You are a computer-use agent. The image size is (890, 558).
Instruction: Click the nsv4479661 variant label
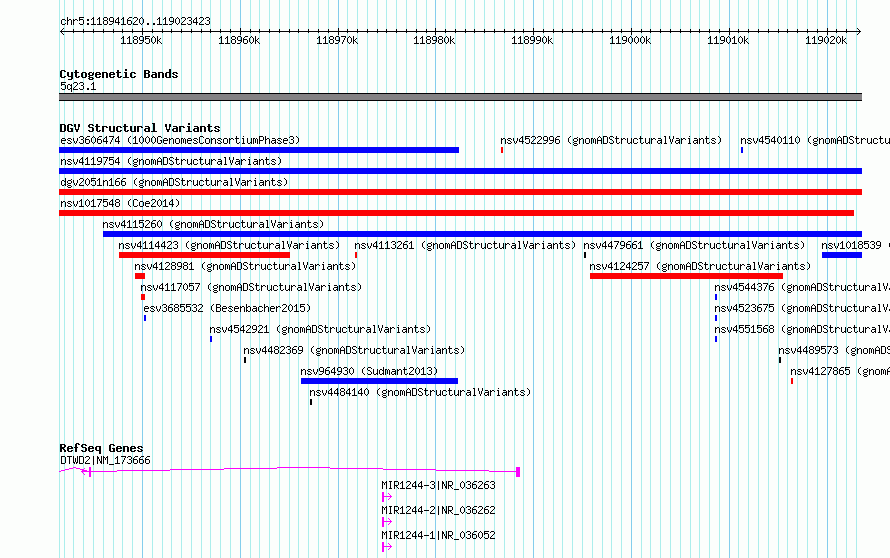click(694, 245)
